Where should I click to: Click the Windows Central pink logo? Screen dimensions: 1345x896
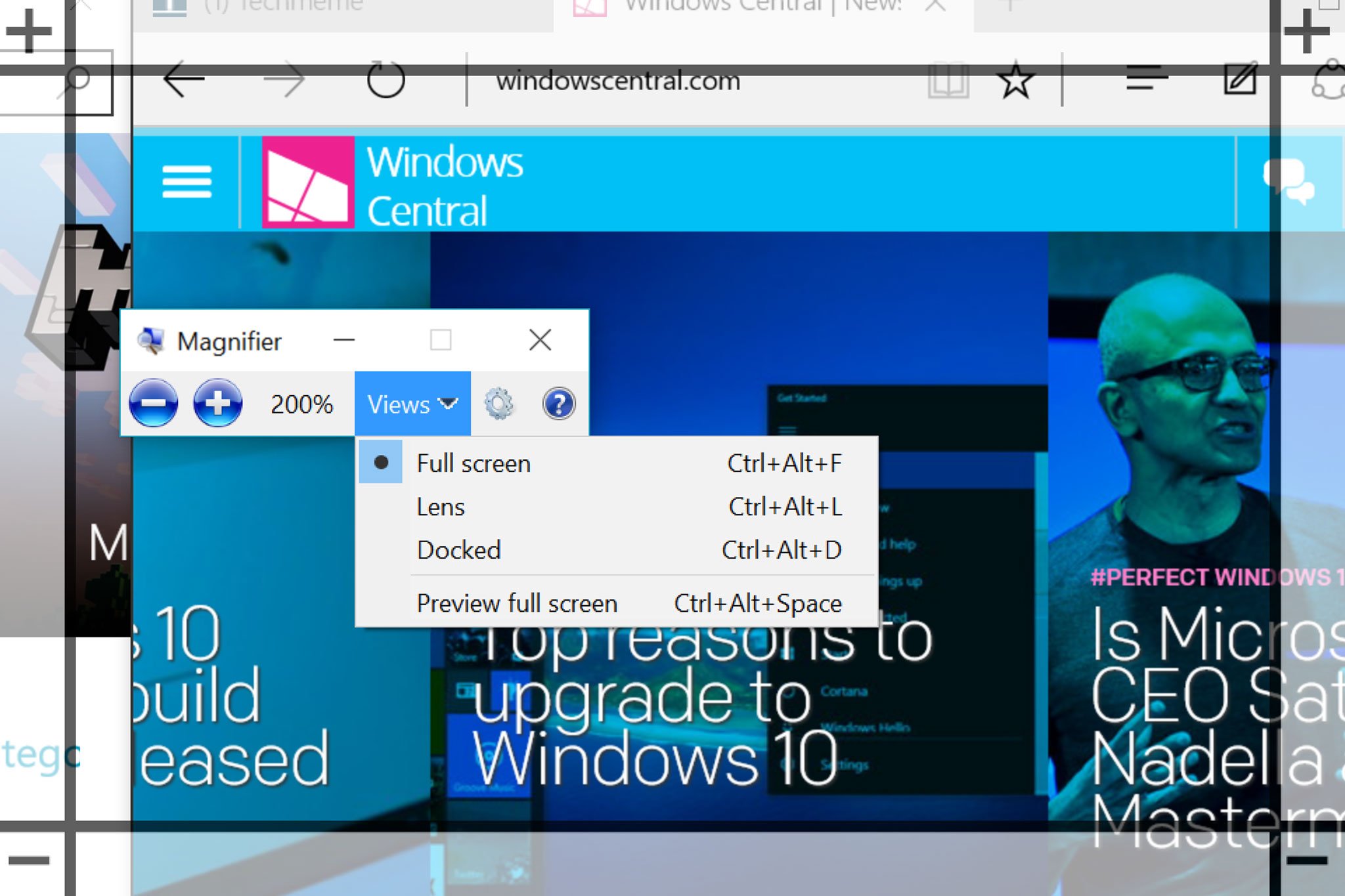coord(308,182)
